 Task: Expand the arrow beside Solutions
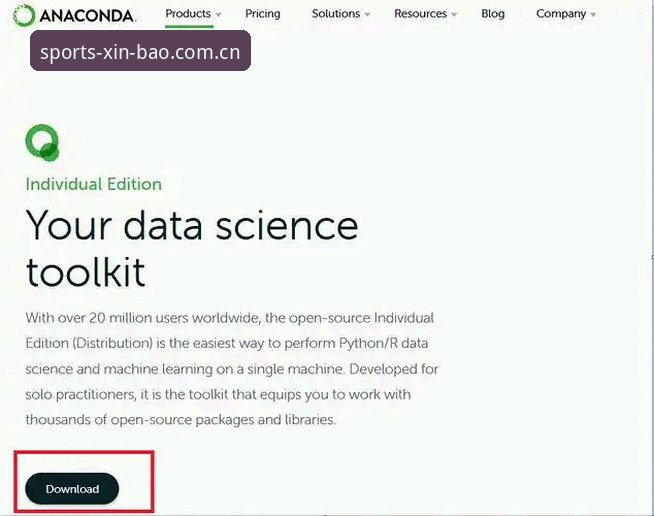click(367, 15)
